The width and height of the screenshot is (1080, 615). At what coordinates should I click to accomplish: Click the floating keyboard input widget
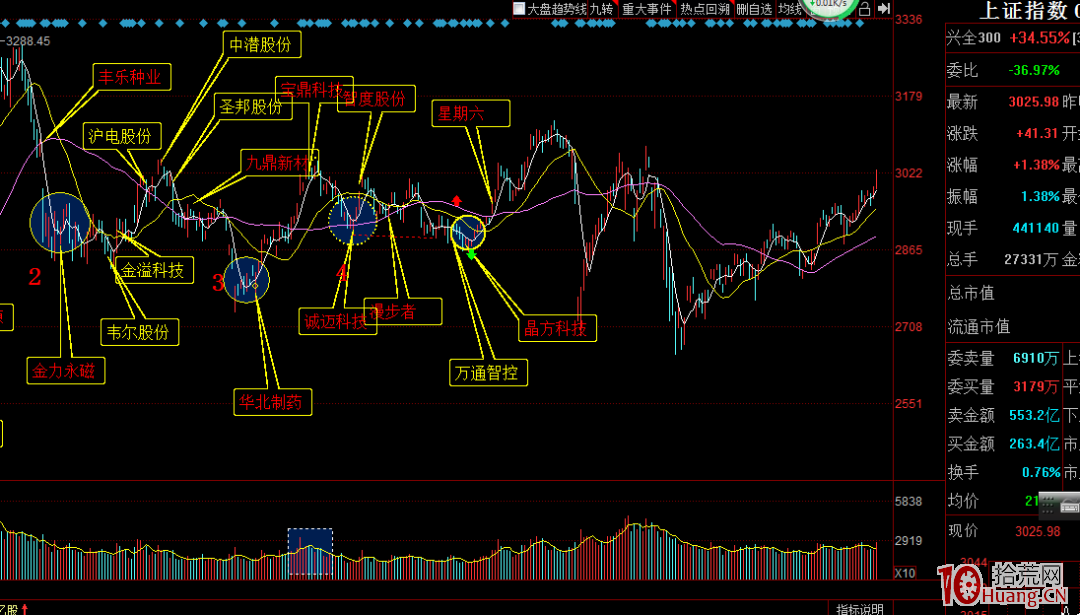1059,507
